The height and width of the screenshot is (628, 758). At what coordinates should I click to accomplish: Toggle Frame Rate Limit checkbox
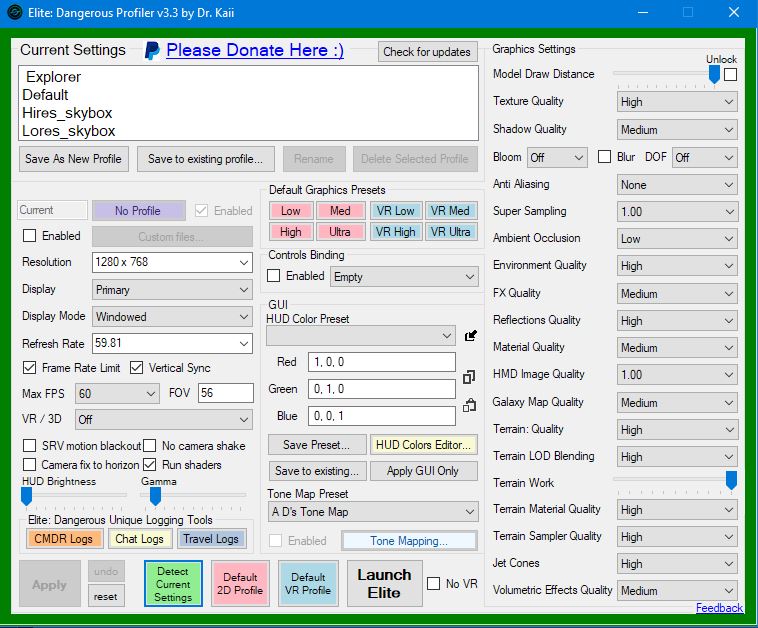29,367
